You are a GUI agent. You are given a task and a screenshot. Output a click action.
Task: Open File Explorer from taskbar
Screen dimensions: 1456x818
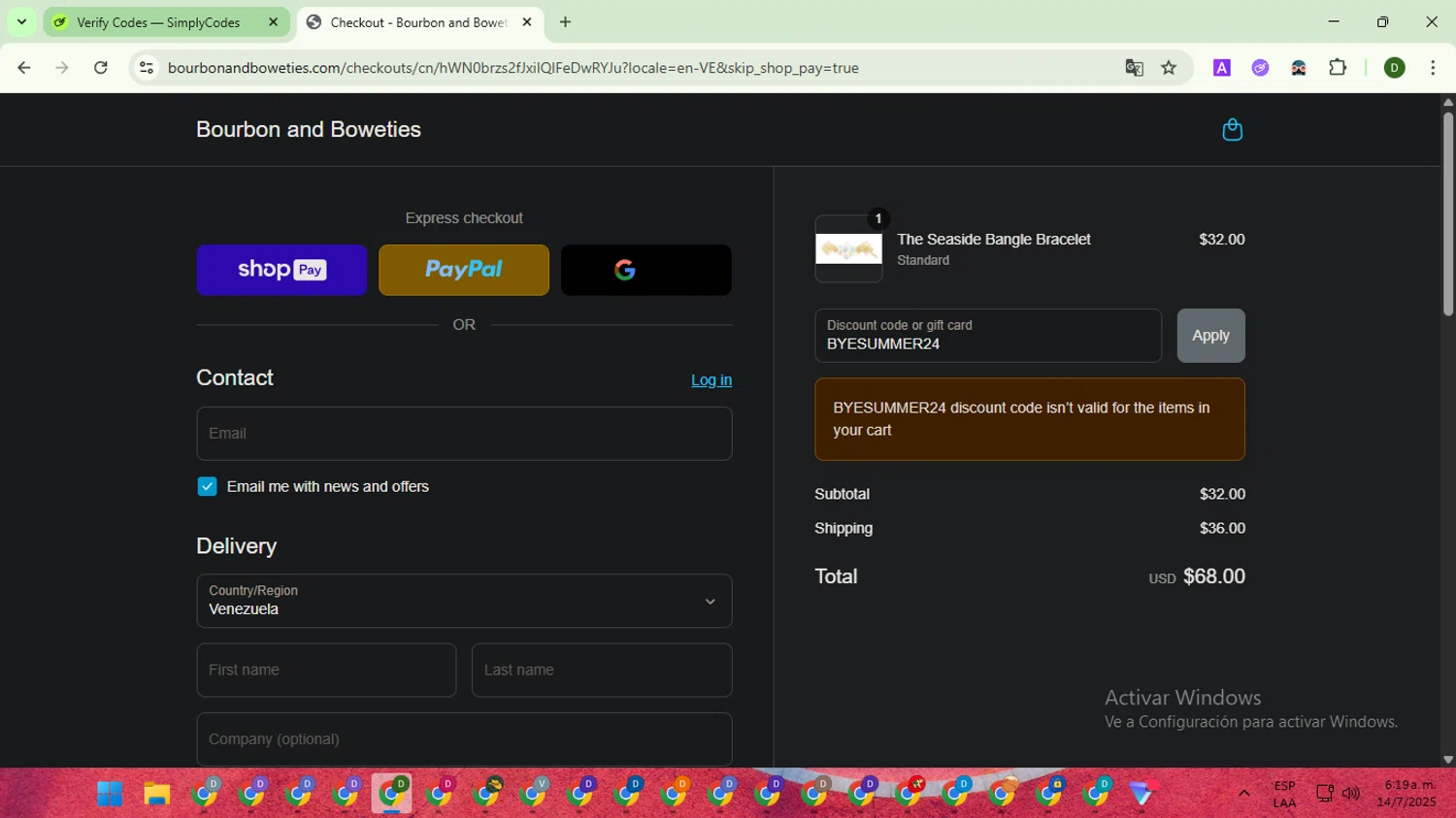157,794
